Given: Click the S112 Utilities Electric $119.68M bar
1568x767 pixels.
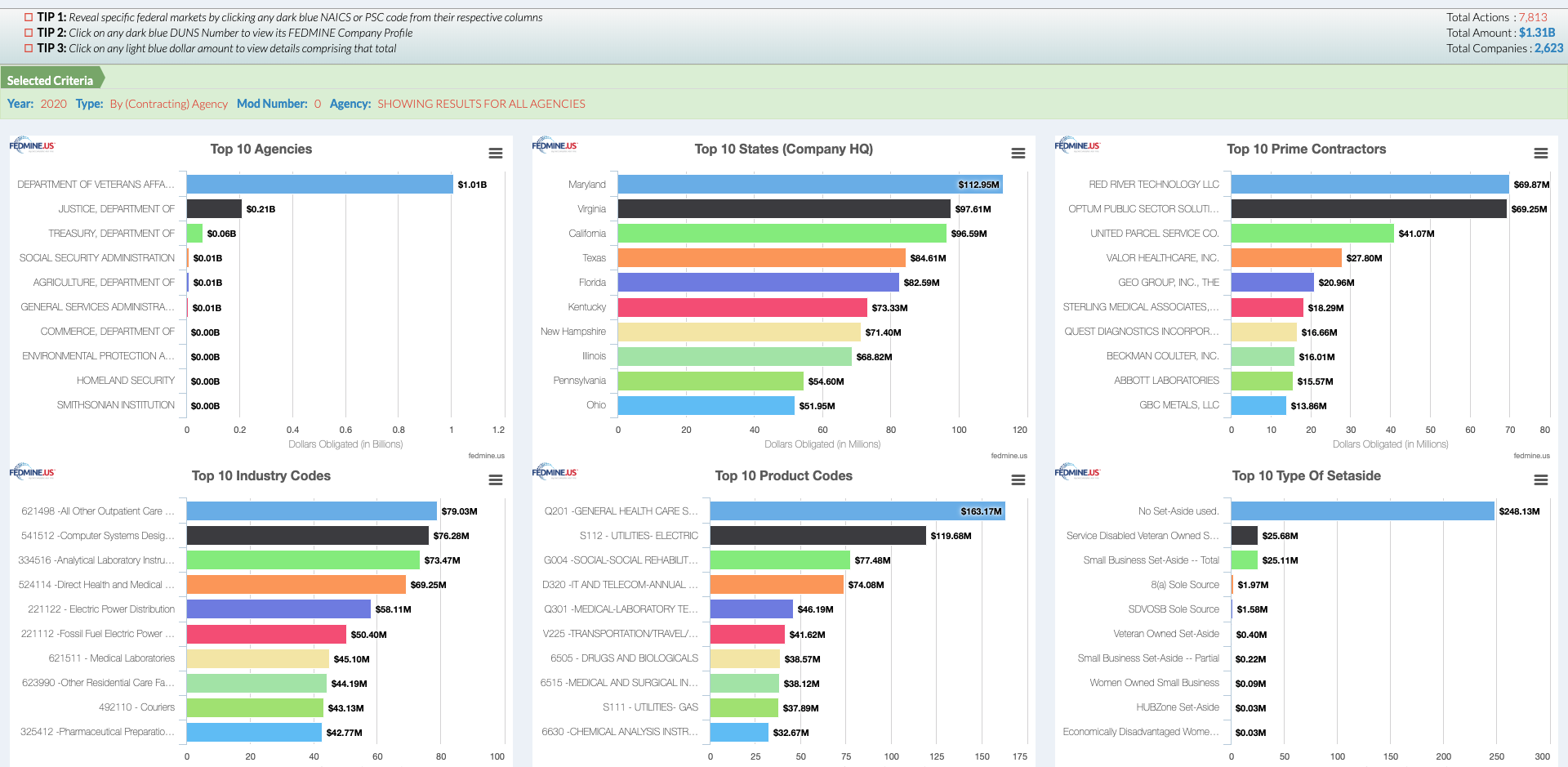Looking at the screenshot, I should pyautogui.click(x=818, y=536).
